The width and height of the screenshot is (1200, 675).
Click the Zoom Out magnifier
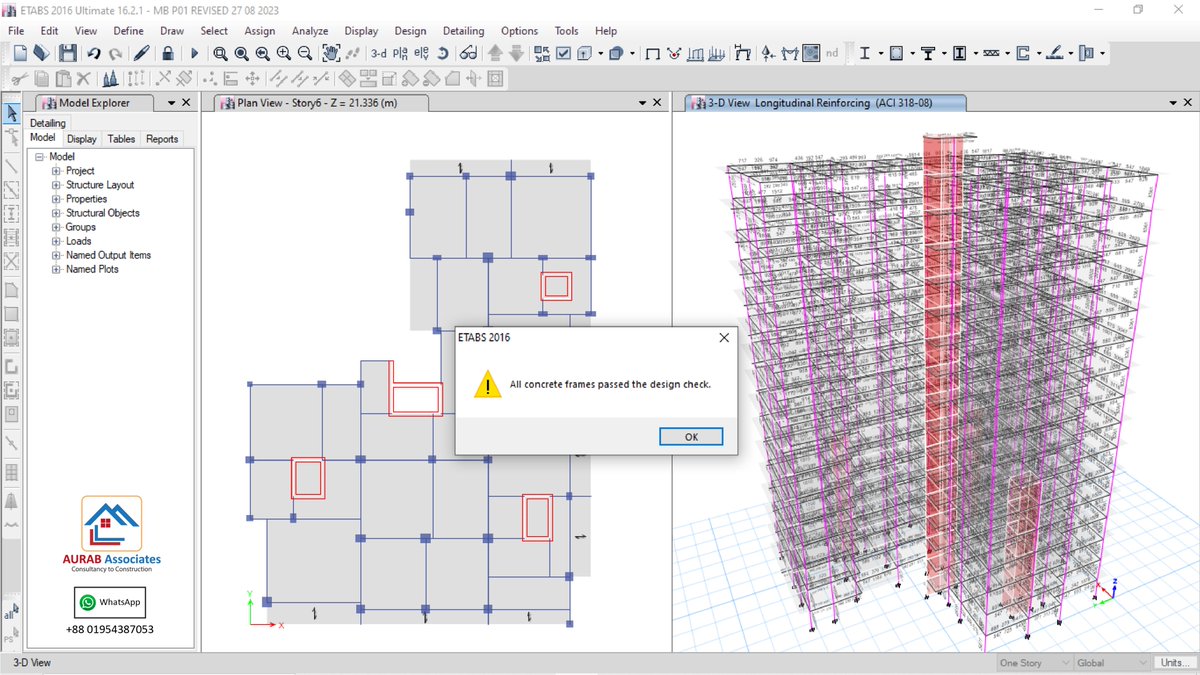[x=305, y=53]
